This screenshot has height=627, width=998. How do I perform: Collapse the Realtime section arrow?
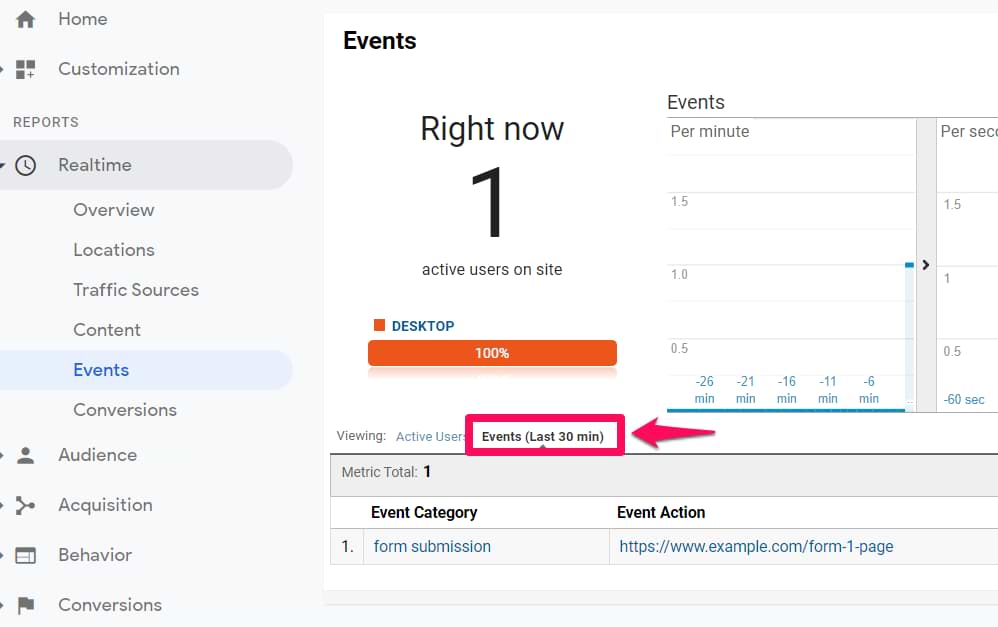[4, 166]
